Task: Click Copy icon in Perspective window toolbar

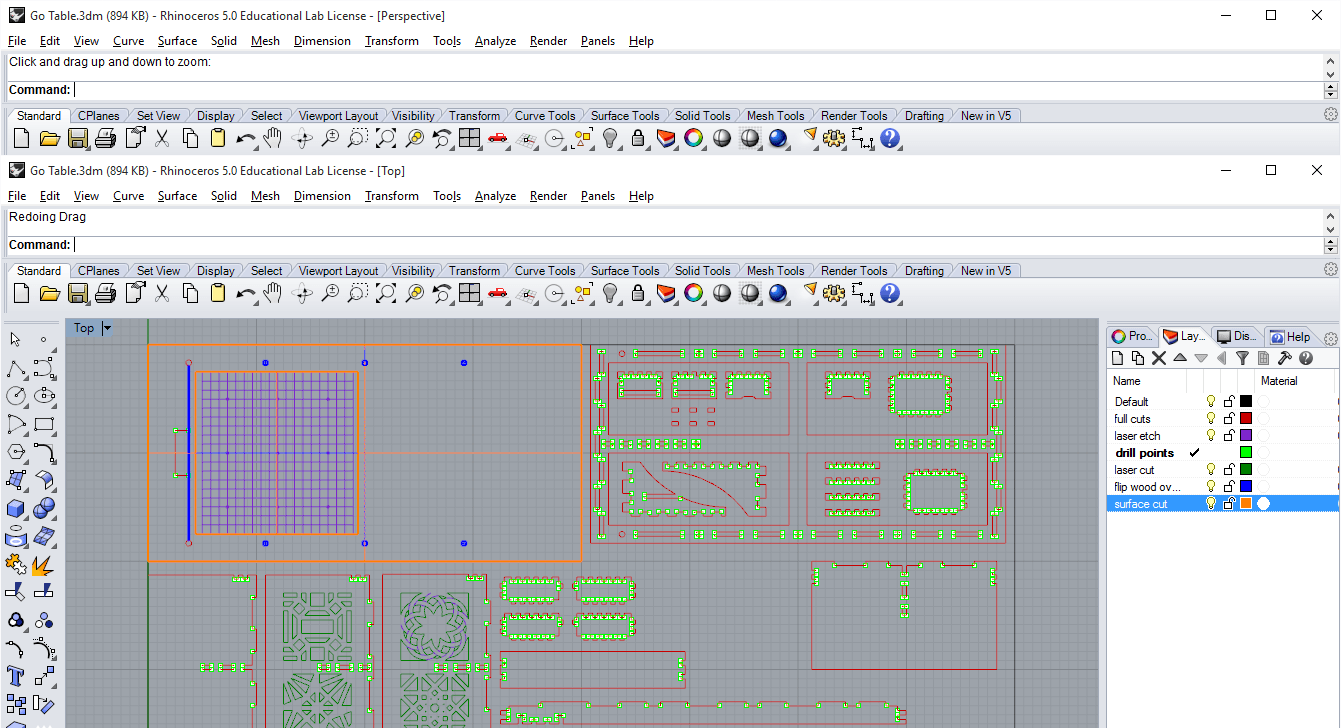Action: coord(190,138)
